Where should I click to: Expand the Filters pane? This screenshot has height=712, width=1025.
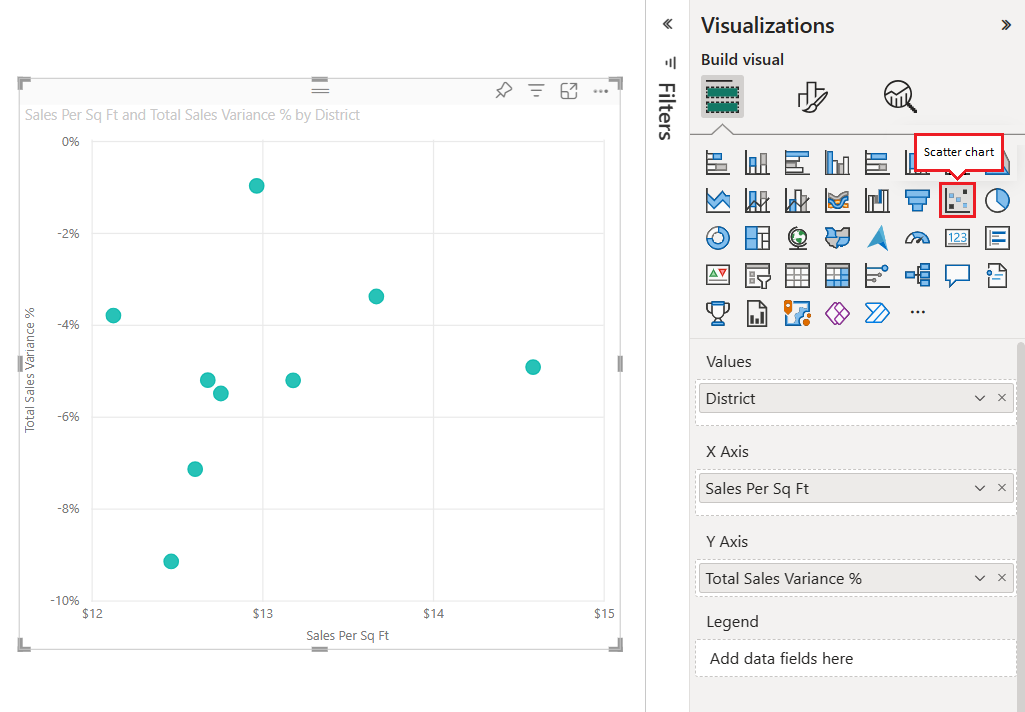click(x=667, y=23)
